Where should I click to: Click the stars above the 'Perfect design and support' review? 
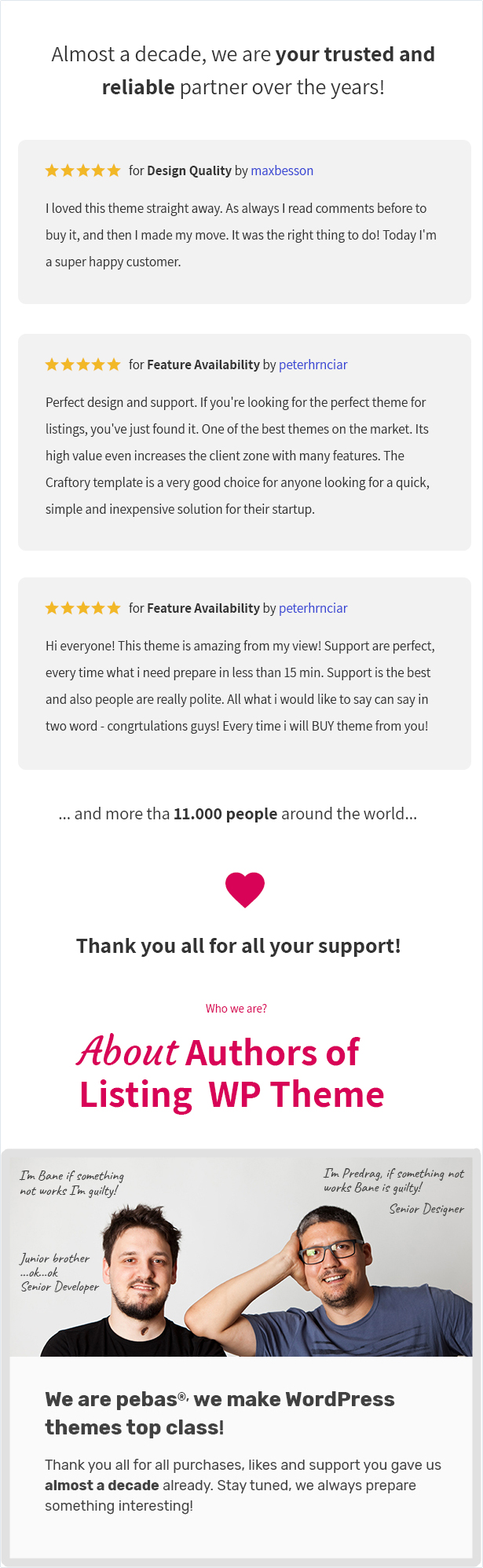pos(82,365)
